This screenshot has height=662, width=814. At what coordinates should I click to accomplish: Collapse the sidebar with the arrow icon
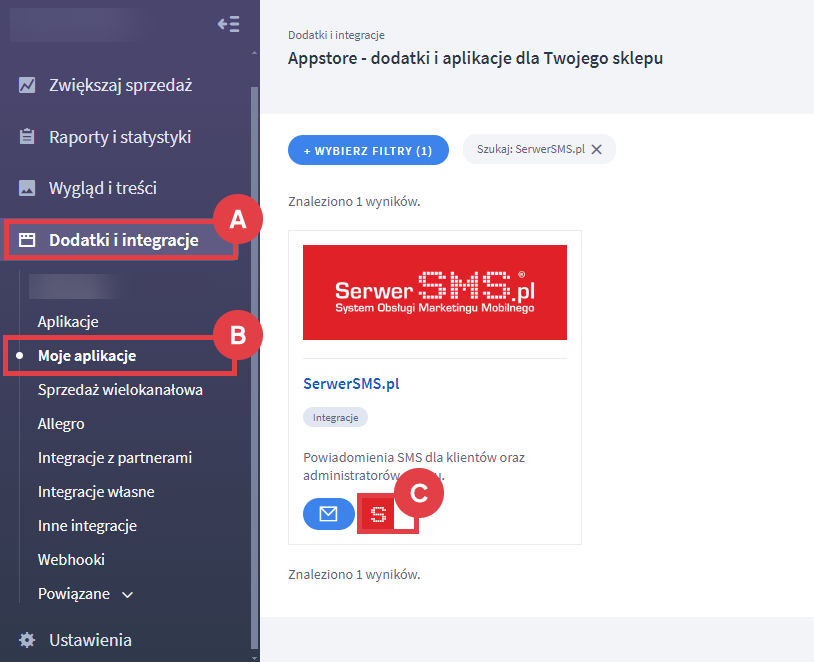pos(228,24)
